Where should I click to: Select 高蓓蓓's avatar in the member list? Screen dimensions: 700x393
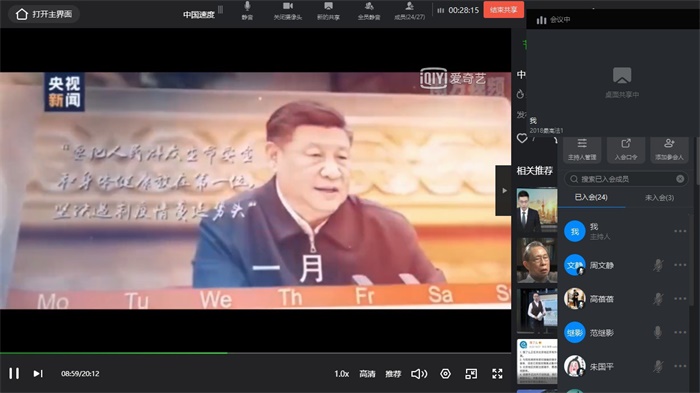575,299
